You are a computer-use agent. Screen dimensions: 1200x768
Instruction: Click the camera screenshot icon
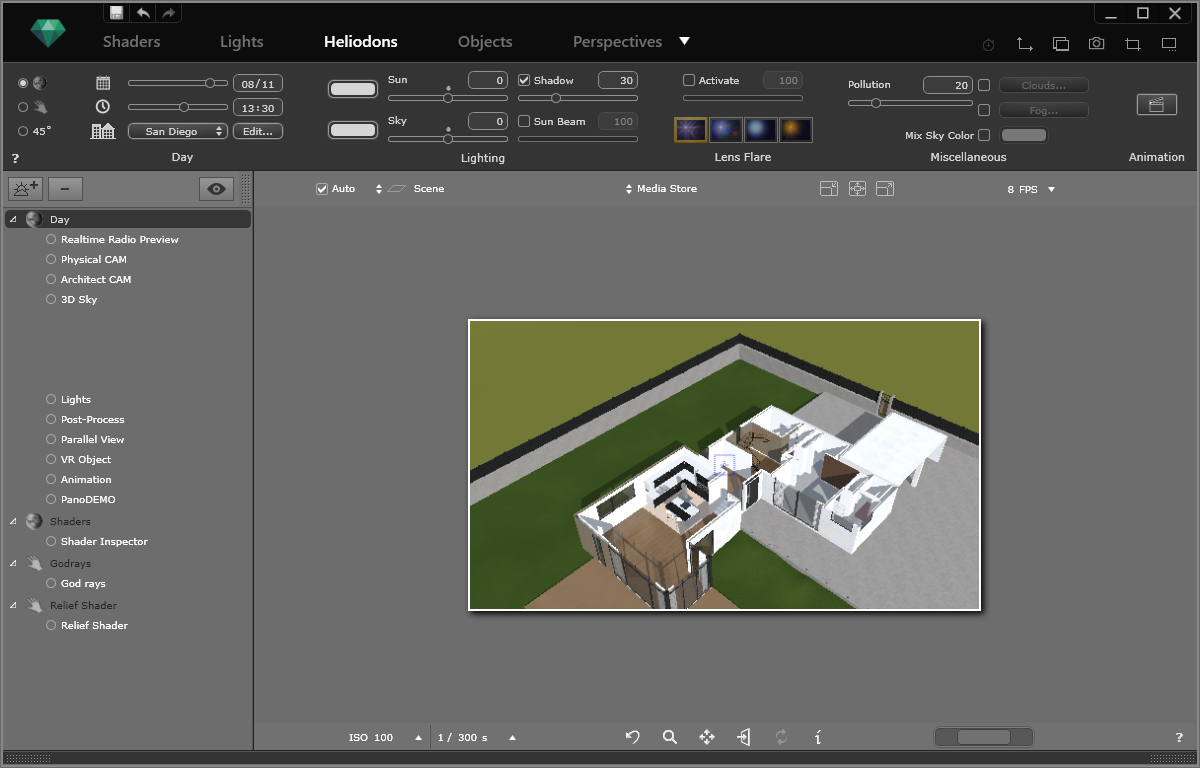(x=1097, y=44)
